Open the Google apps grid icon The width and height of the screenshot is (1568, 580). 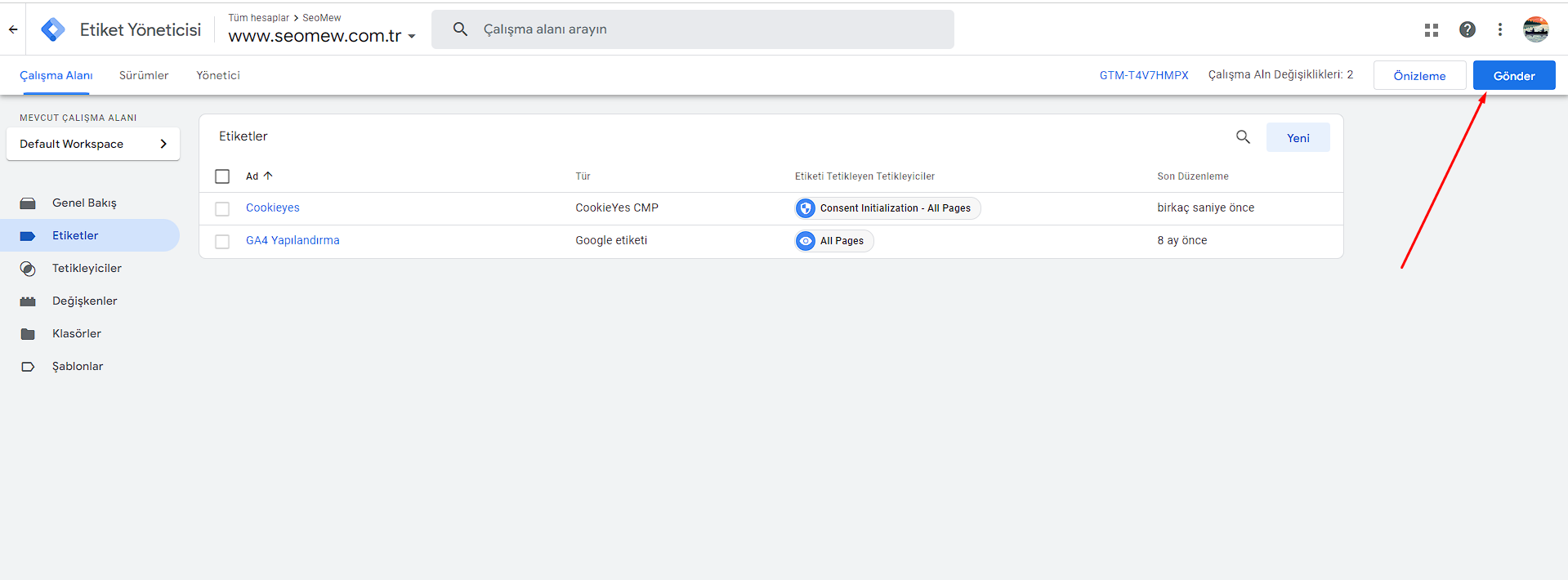pos(1431,29)
